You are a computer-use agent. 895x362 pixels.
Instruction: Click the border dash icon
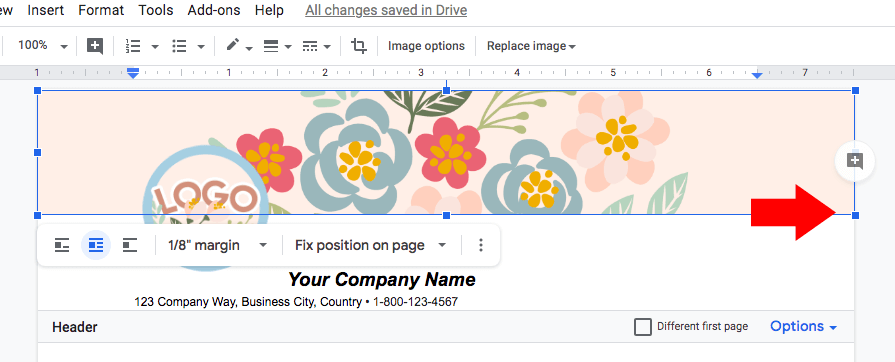pyautogui.click(x=309, y=46)
